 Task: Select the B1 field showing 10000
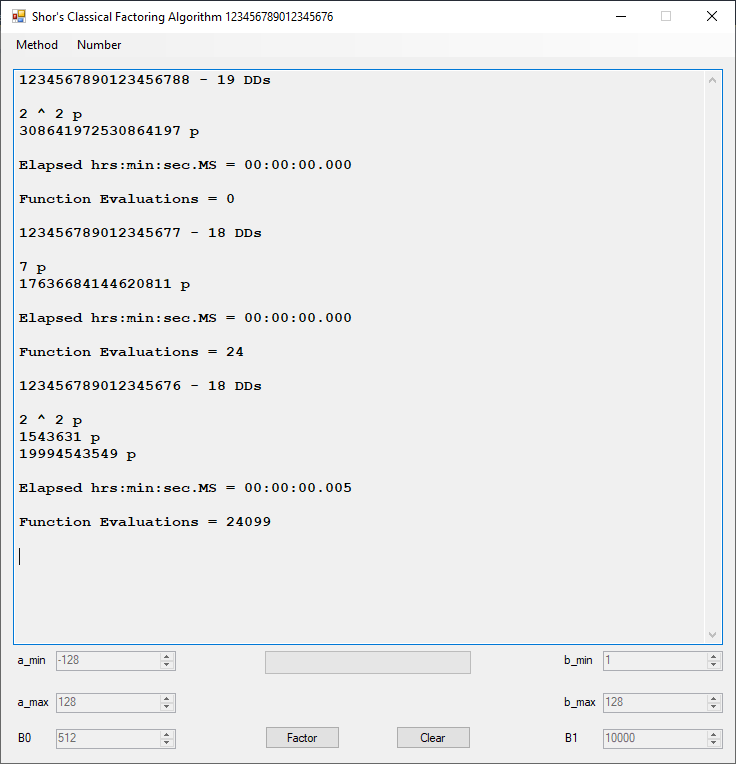click(654, 738)
